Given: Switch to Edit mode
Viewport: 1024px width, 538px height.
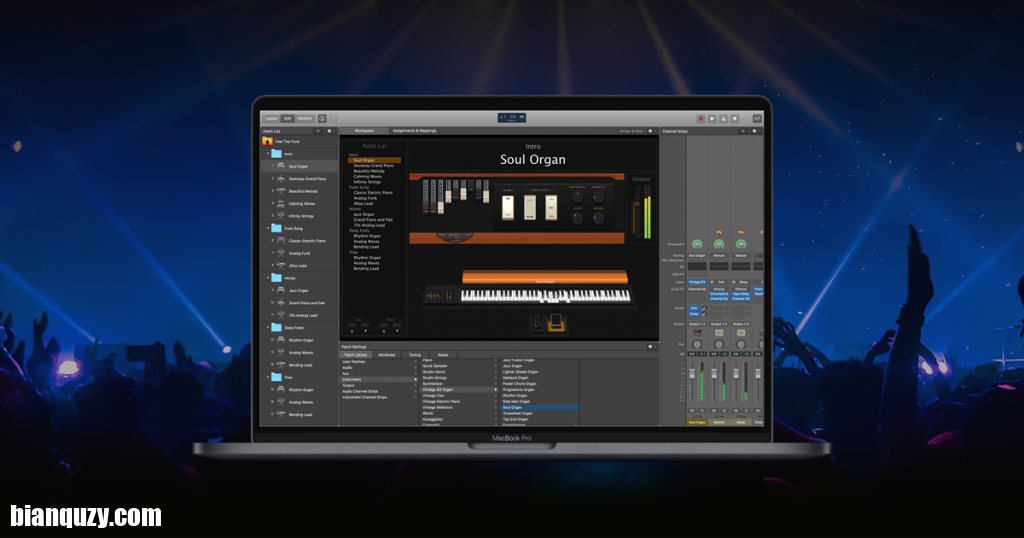Looking at the screenshot, I should (287, 119).
